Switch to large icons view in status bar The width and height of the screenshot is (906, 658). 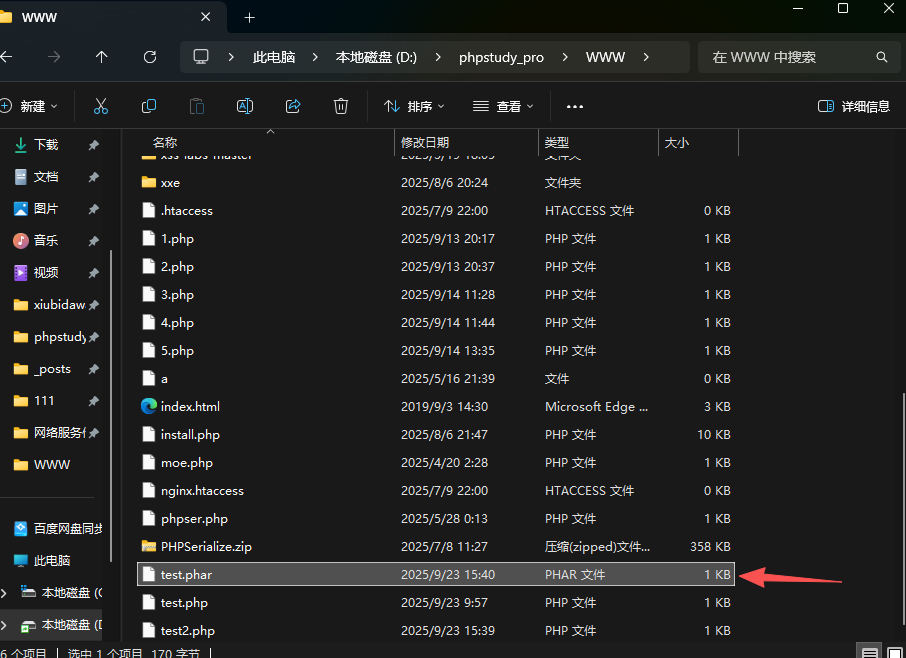(x=895, y=652)
